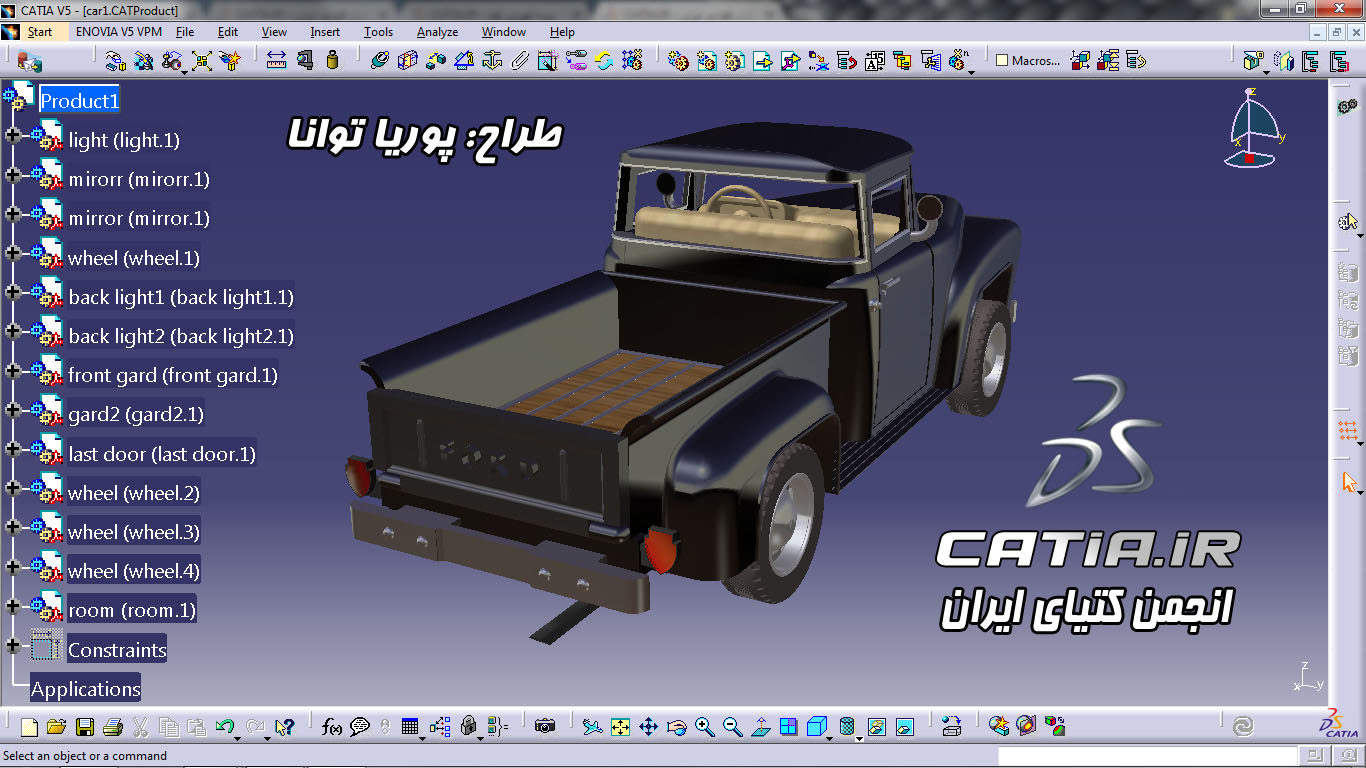Select wheel (wheel.4) in the tree
Image resolution: width=1366 pixels, height=768 pixels.
click(134, 571)
